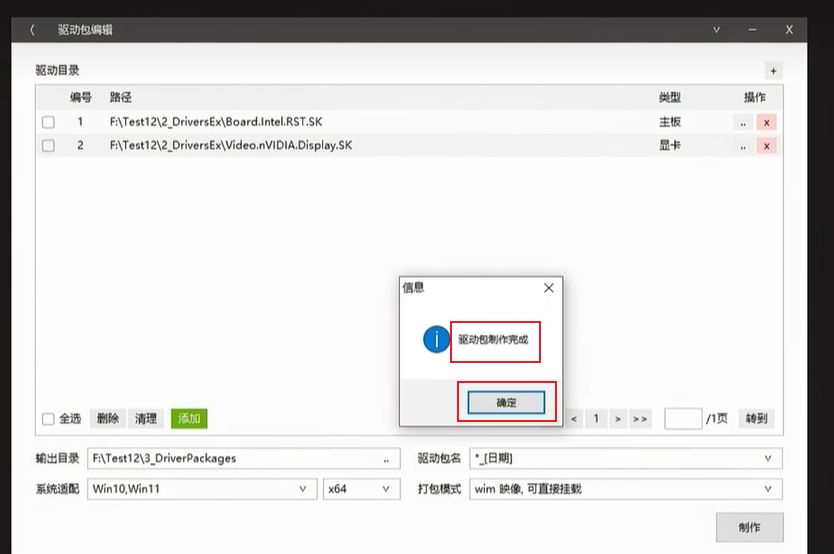Remove Board.Intel.RST.SK row with red x
Screen dimensions: 834x554
click(x=767, y=122)
